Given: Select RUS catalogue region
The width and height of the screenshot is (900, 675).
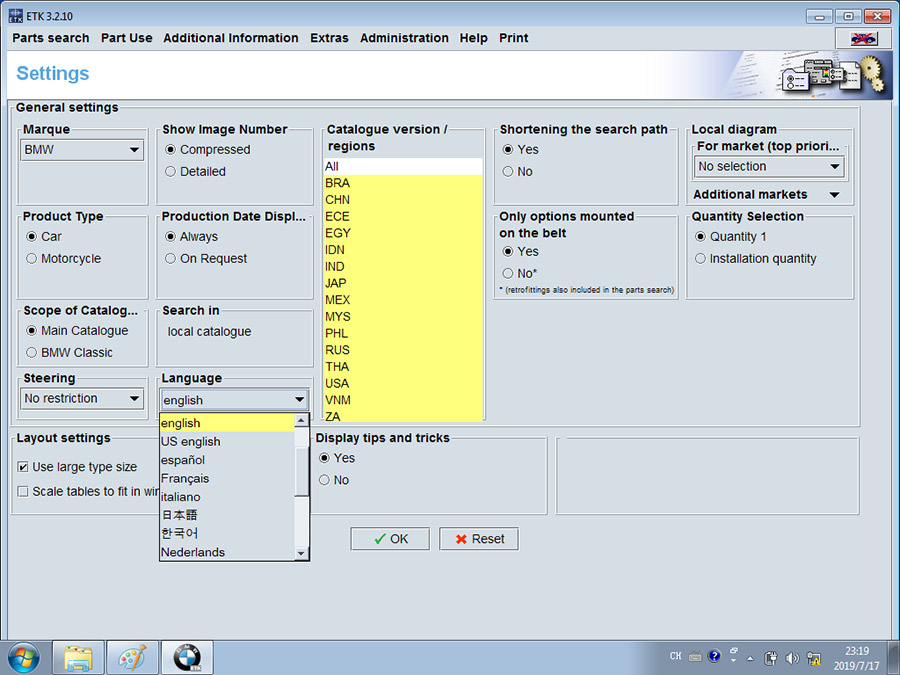Looking at the screenshot, I should (403, 350).
